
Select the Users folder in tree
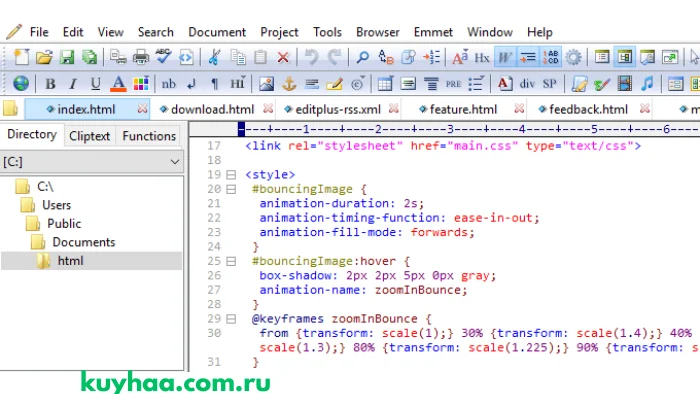(x=56, y=205)
